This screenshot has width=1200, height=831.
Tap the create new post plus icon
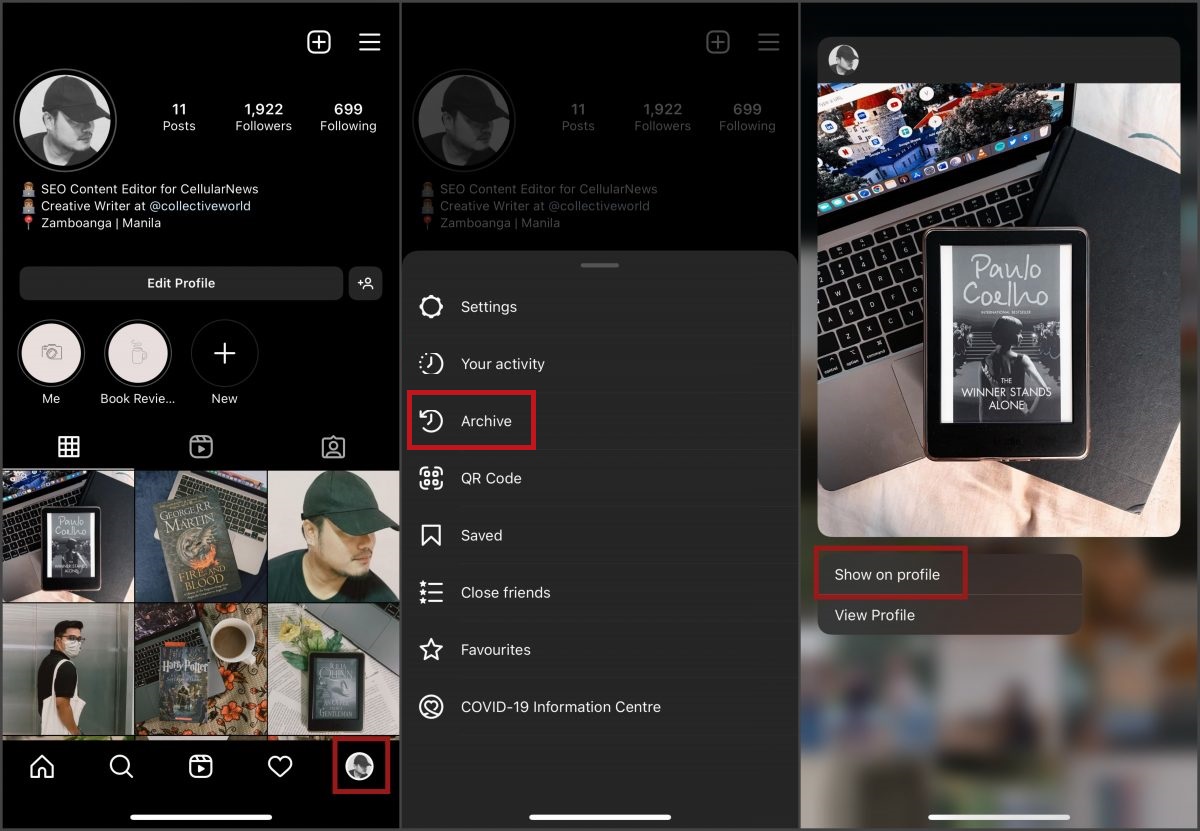(318, 42)
